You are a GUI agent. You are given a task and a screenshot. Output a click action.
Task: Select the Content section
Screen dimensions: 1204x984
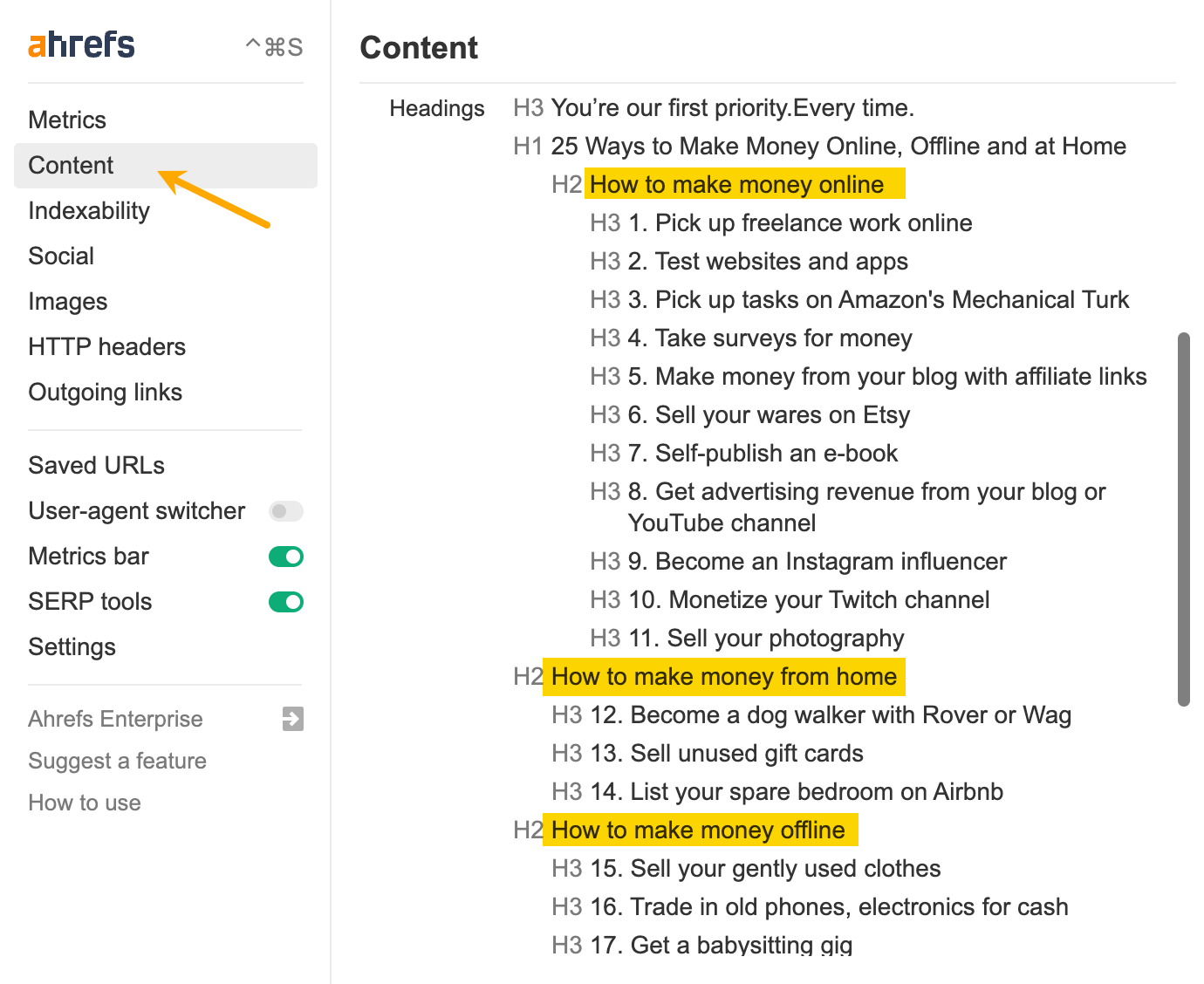click(71, 165)
